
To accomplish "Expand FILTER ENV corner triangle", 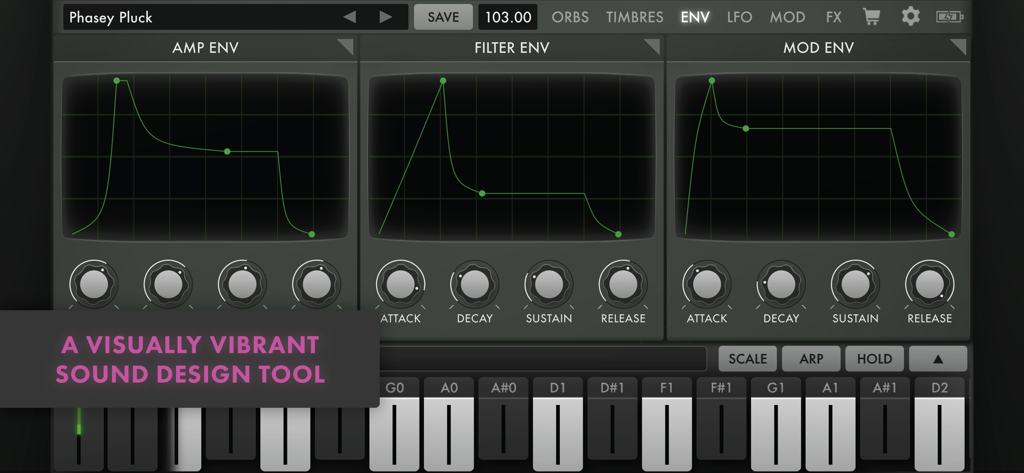I will tap(652, 47).
